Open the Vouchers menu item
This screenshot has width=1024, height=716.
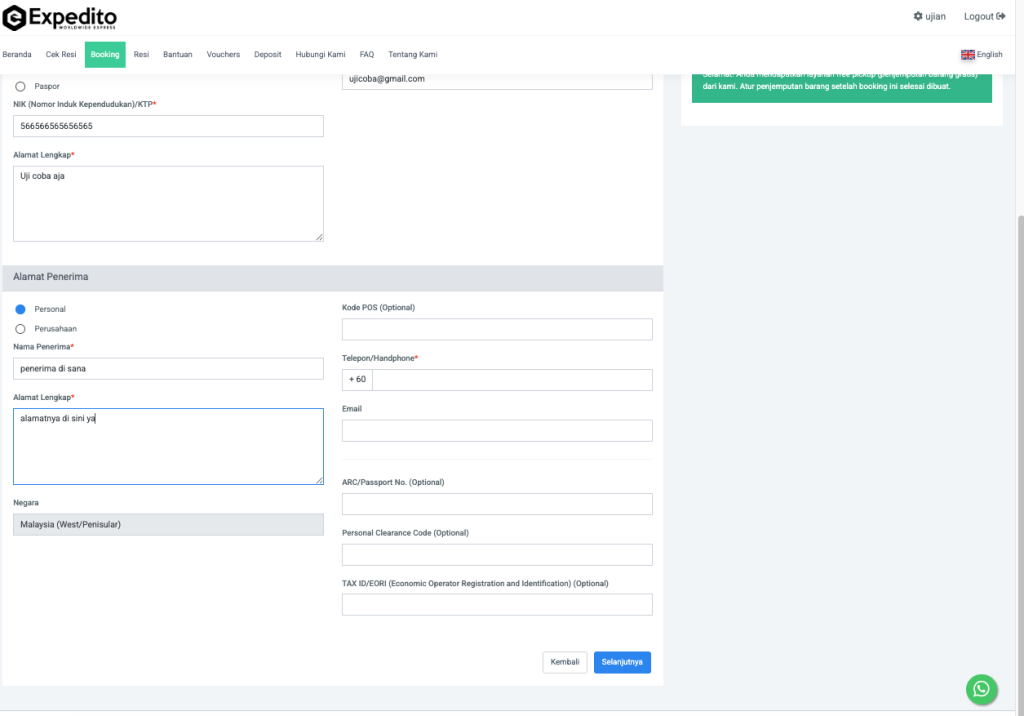[x=223, y=55]
